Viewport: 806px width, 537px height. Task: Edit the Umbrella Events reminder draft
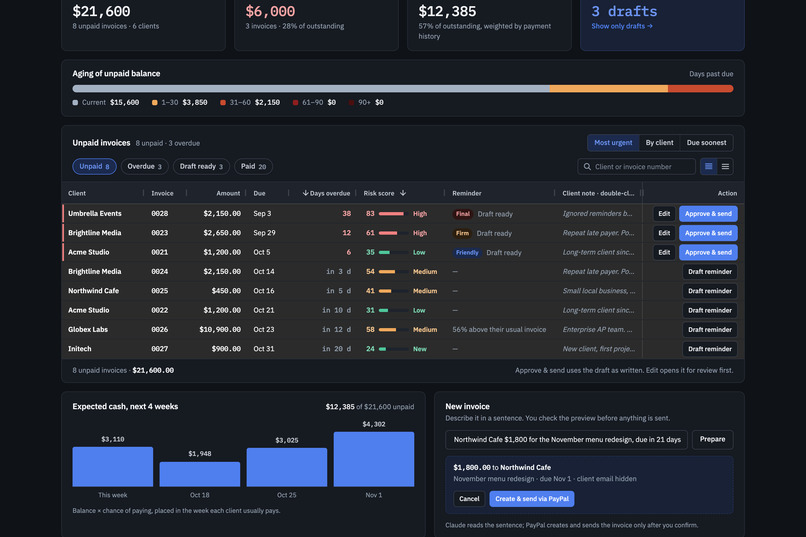point(664,214)
